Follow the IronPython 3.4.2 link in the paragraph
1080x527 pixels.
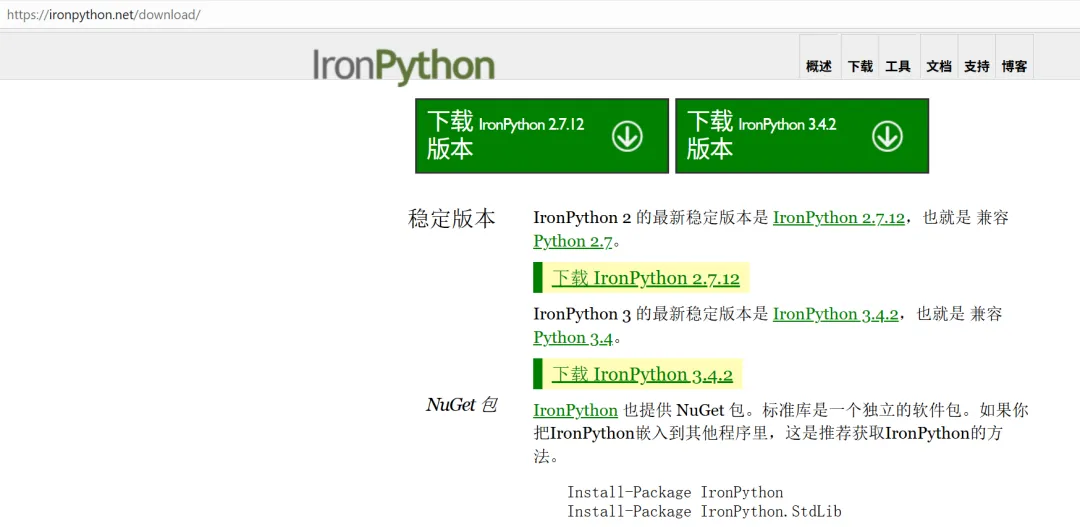tap(835, 315)
